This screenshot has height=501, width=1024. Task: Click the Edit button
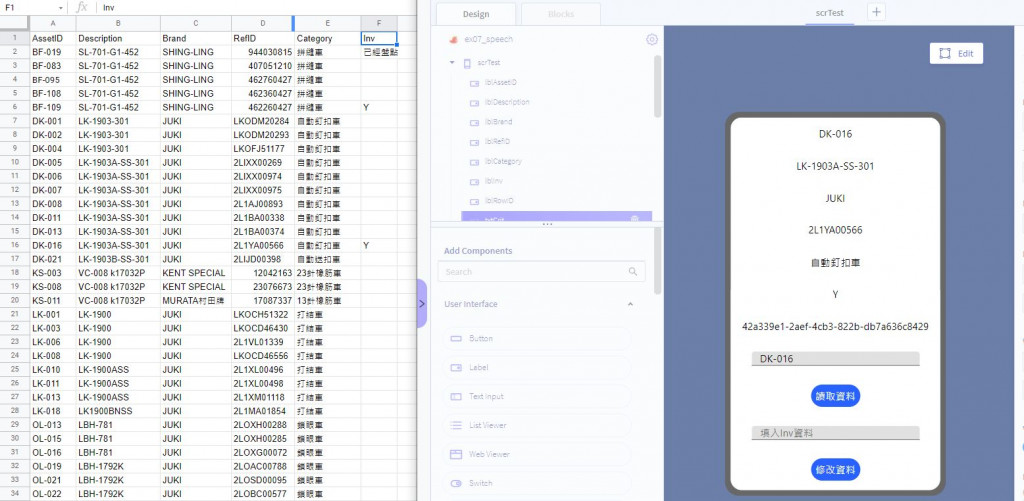(x=956, y=54)
